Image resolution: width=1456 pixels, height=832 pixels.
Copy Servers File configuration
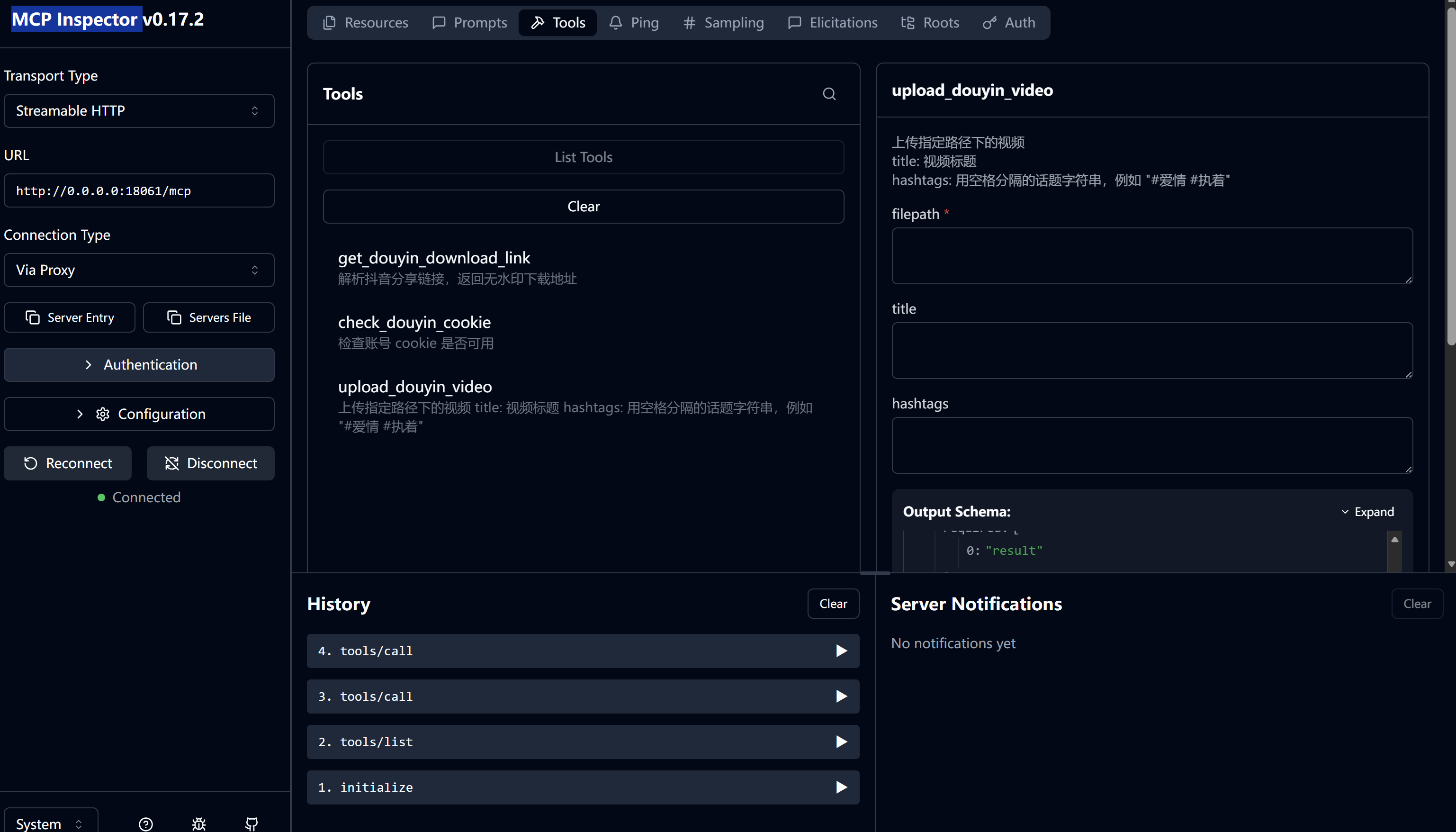tap(208, 317)
